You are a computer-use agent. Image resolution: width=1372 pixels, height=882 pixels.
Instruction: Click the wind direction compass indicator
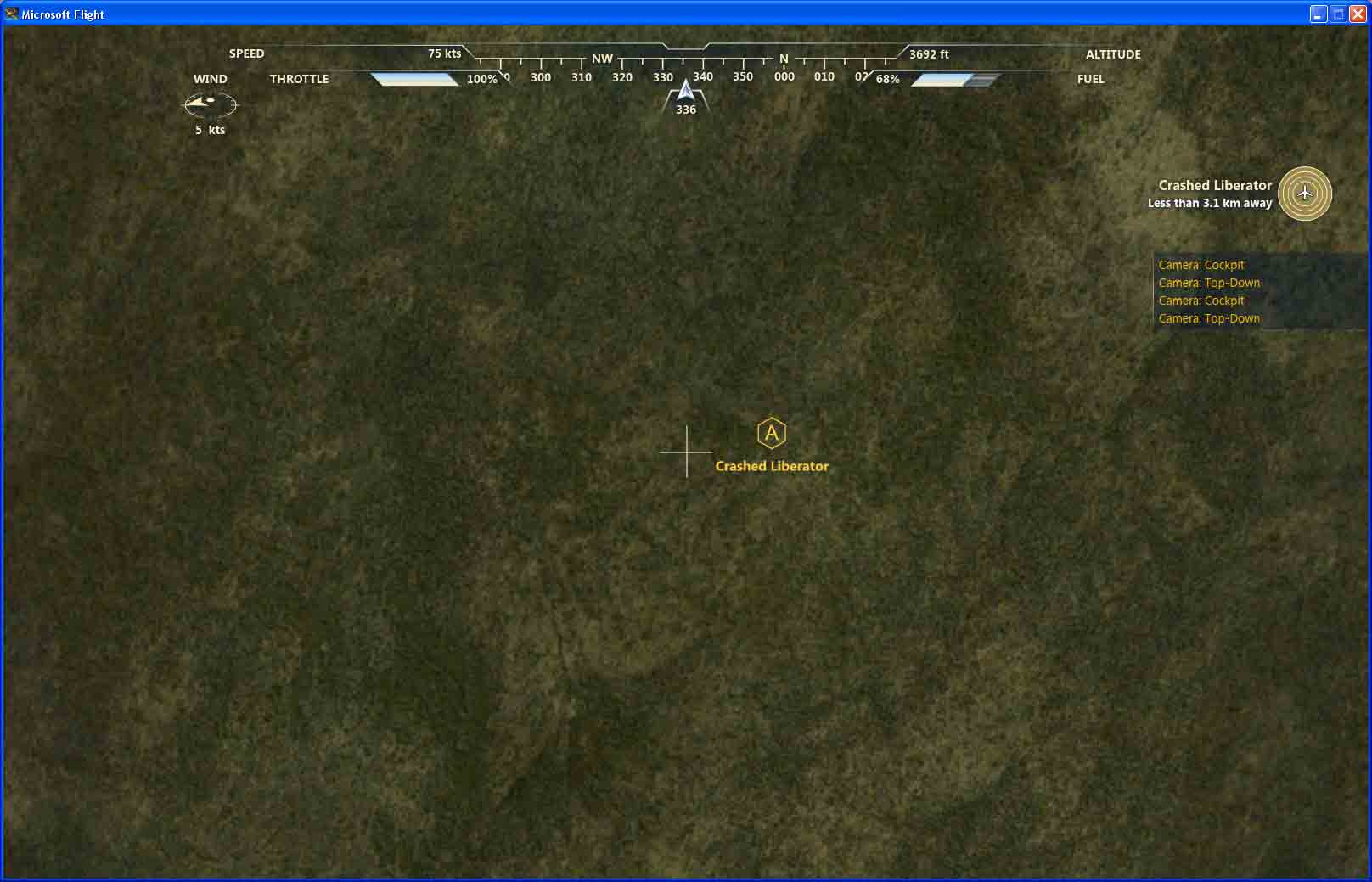[211, 104]
